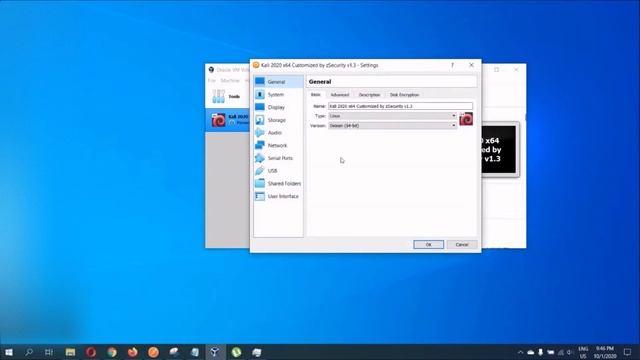Open the Display settings category
The image size is (640, 360).
278,107
